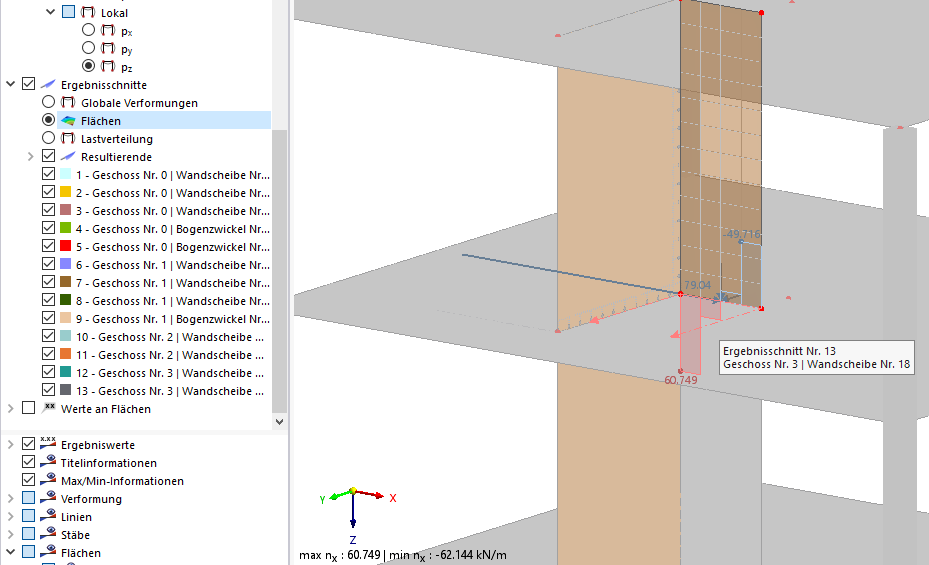This screenshot has width=929, height=565.
Task: Click the pz frame icon
Action: tap(108, 65)
